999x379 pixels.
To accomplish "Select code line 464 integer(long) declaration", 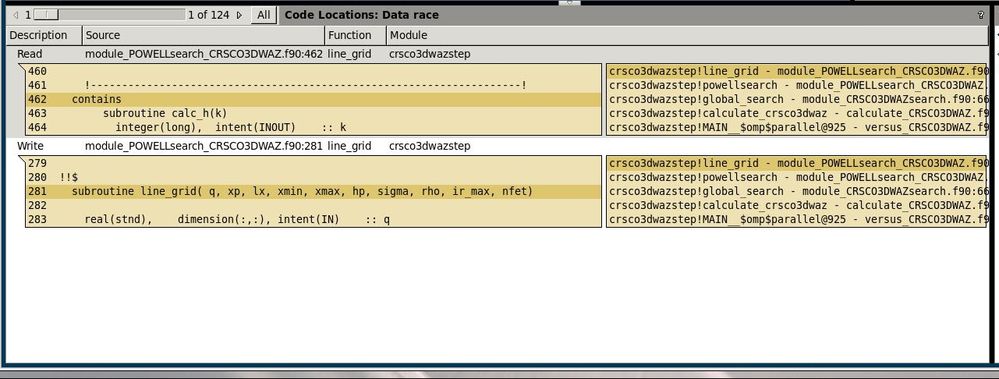I will pos(313,127).
